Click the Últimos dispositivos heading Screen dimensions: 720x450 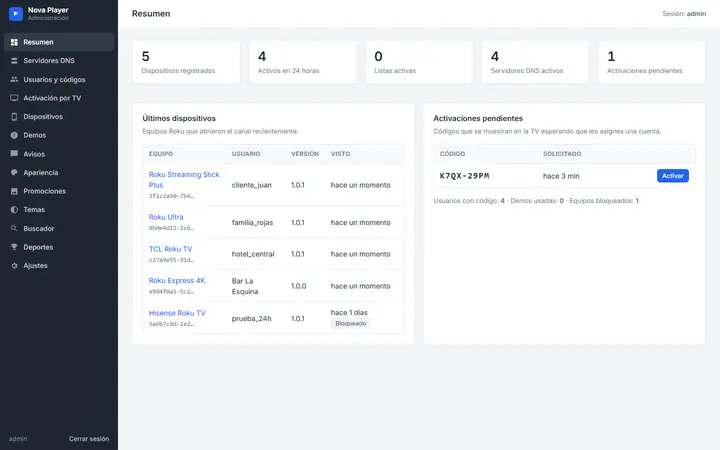(x=179, y=118)
